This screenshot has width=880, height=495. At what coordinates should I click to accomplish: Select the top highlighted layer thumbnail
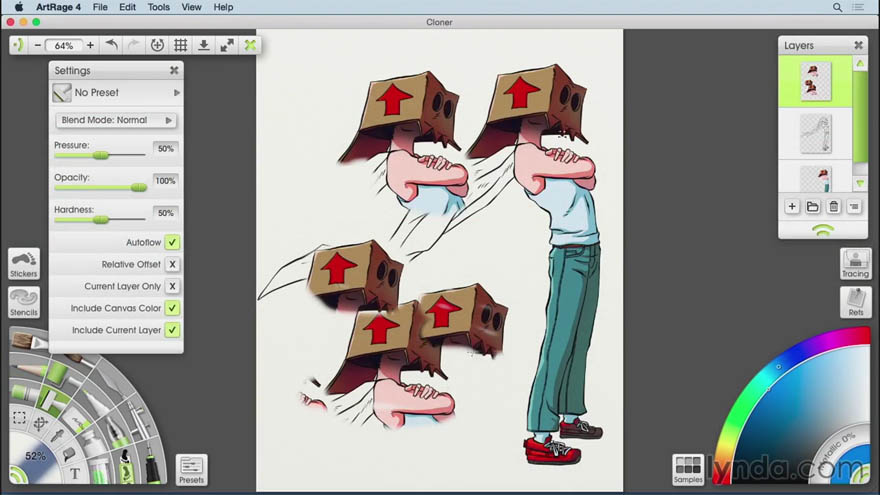(x=816, y=82)
